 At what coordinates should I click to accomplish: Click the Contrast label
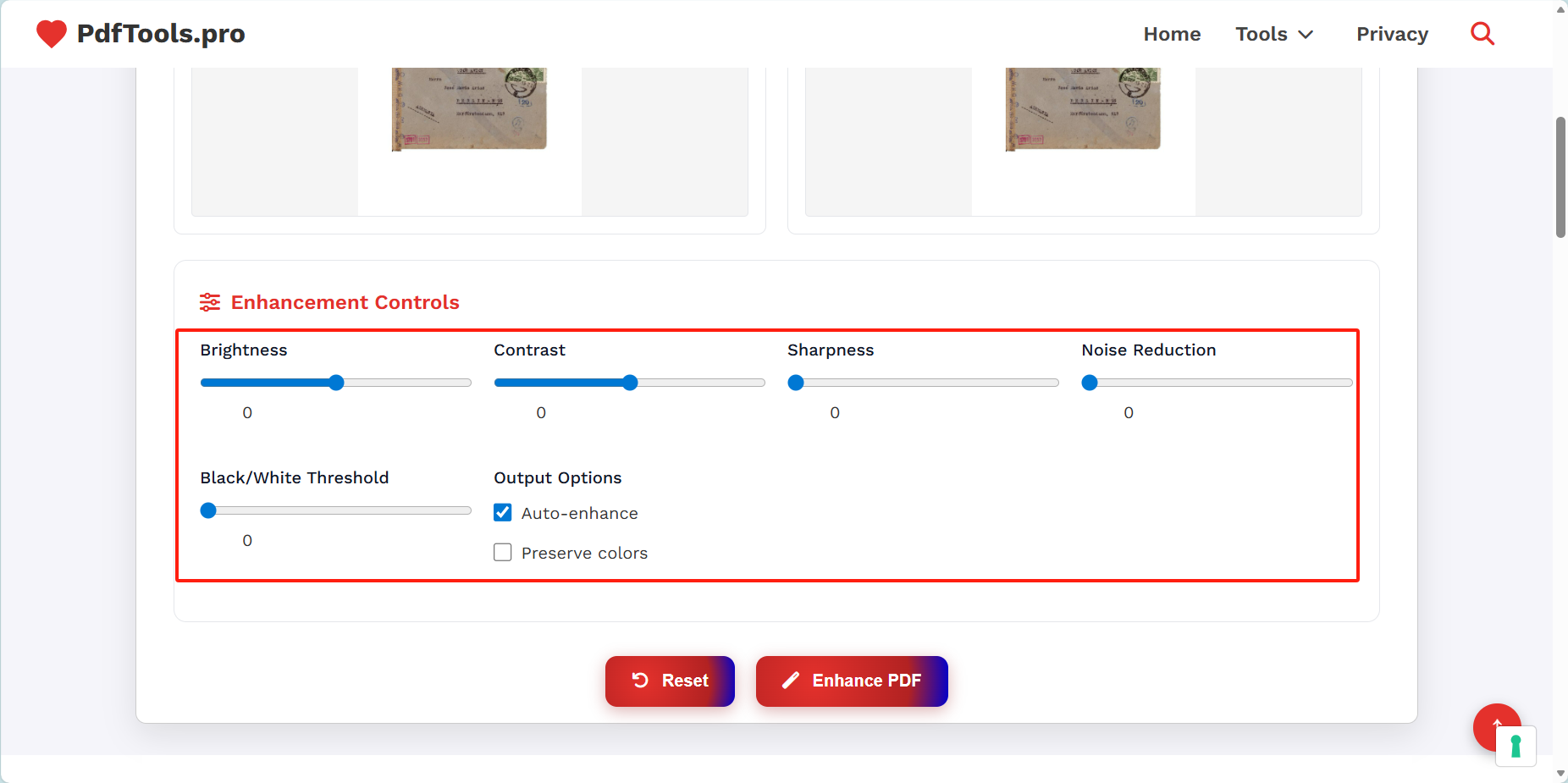click(x=530, y=350)
